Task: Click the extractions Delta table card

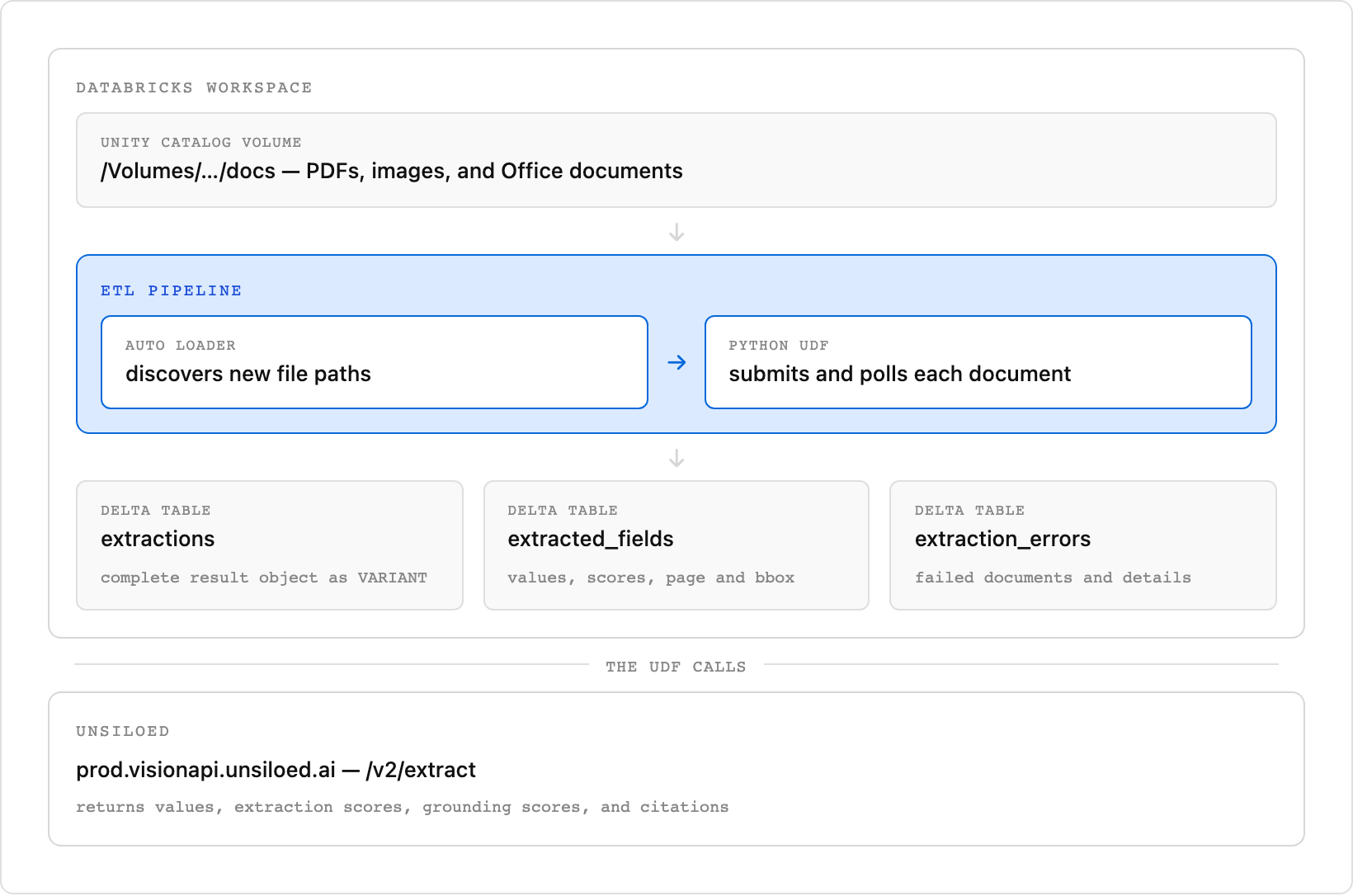Action: coord(270,545)
